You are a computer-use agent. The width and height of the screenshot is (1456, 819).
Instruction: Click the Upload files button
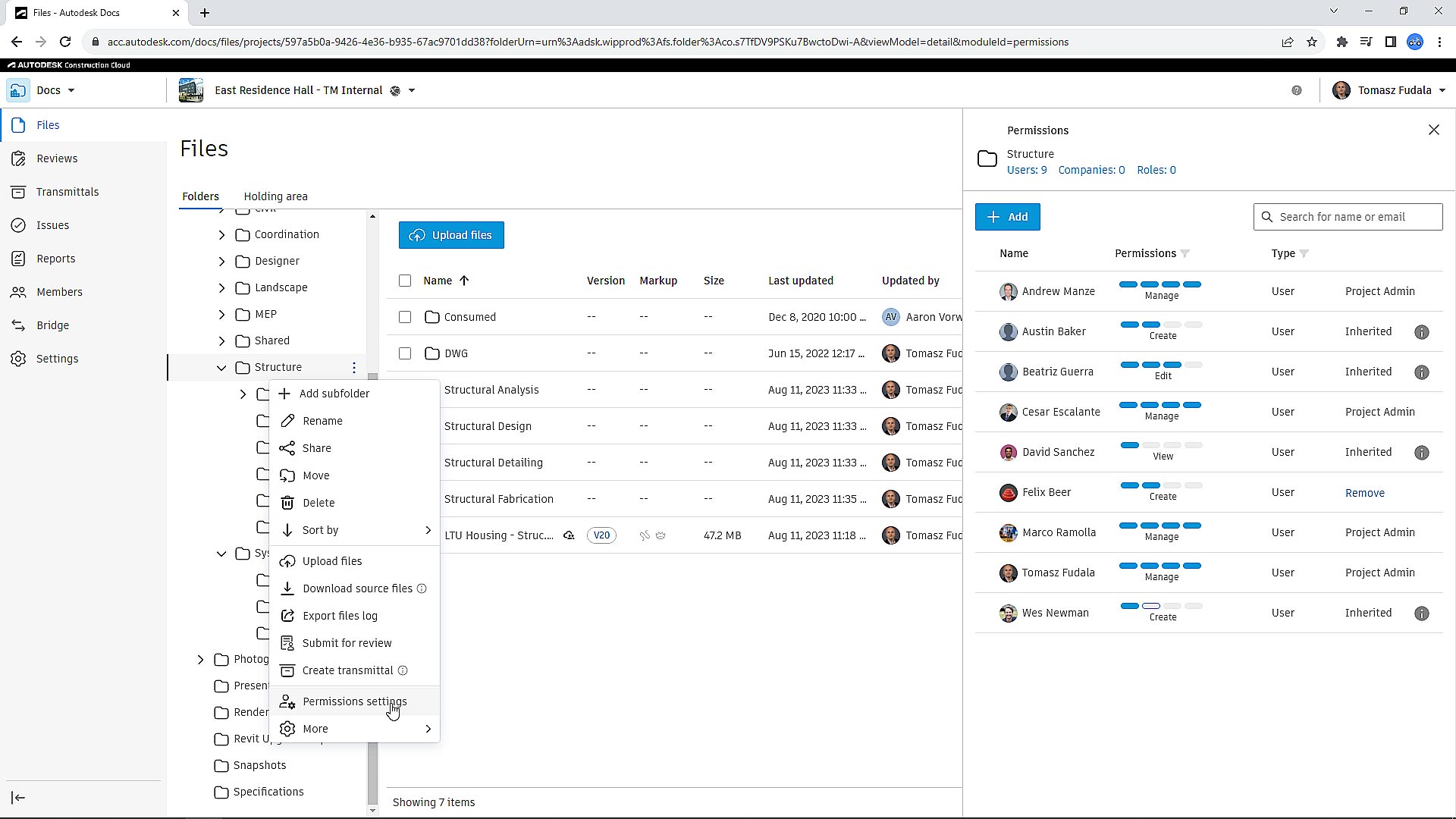pyautogui.click(x=451, y=235)
